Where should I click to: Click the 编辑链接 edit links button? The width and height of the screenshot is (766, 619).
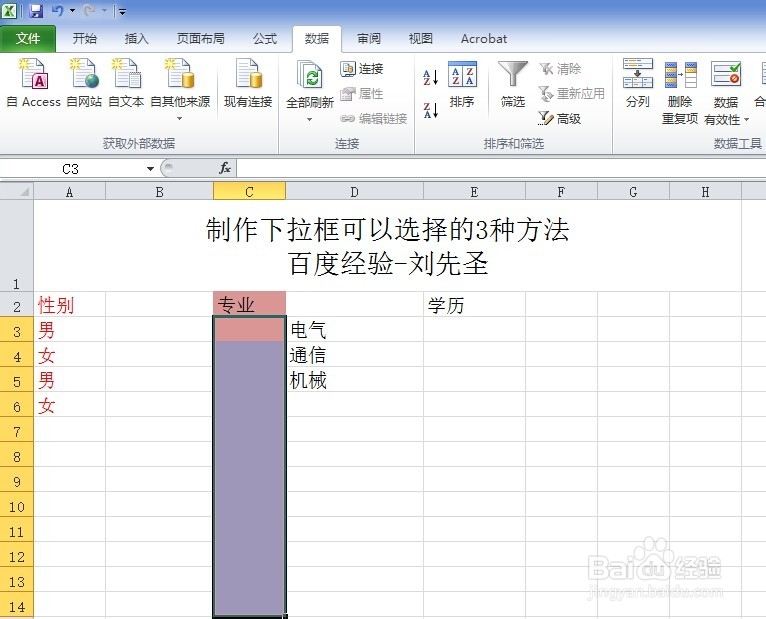pyautogui.click(x=374, y=118)
